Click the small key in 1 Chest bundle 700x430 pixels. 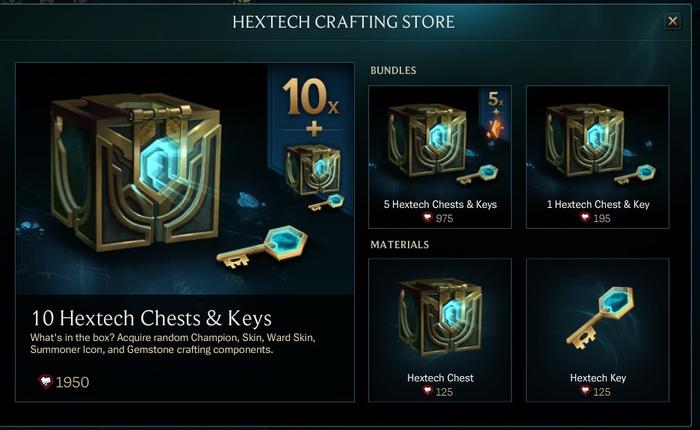[635, 175]
